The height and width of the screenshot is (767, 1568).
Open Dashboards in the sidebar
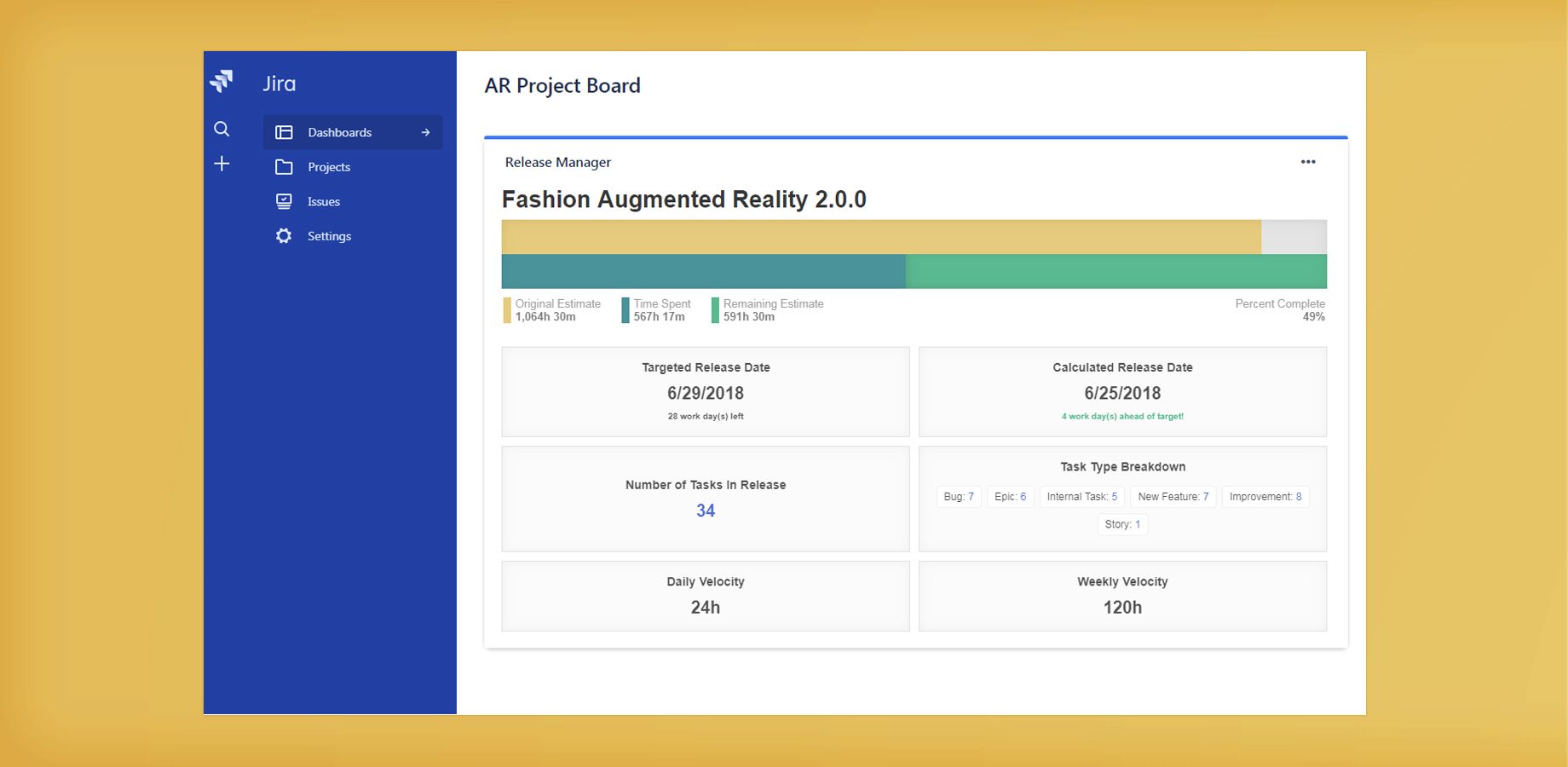[x=353, y=132]
